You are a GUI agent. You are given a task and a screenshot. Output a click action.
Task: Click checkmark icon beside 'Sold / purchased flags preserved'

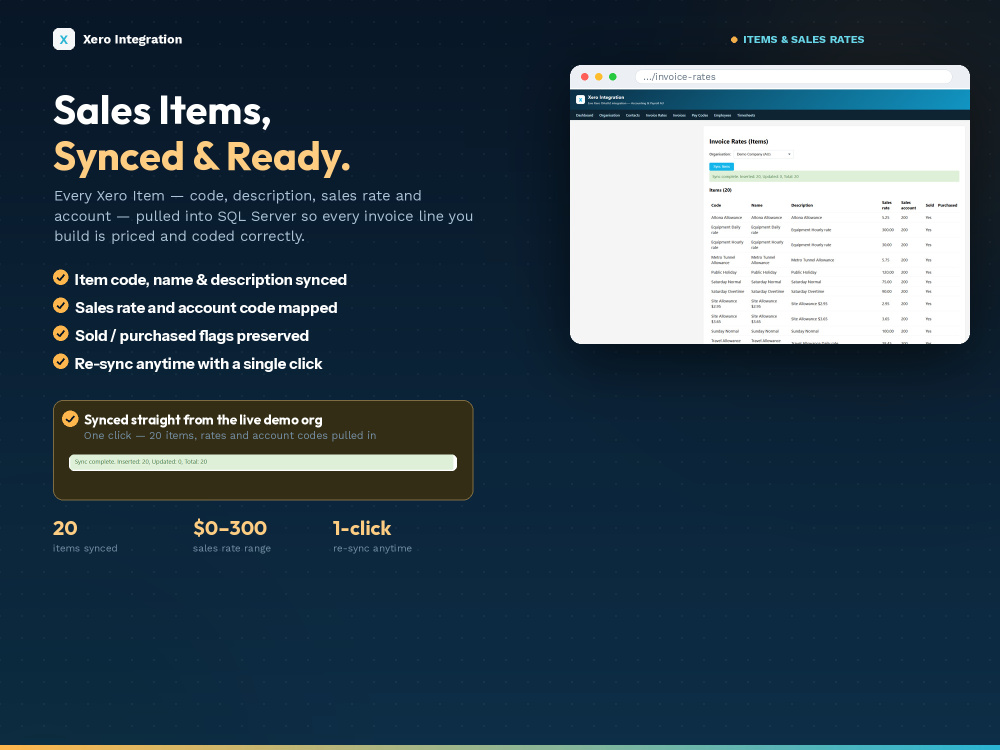61,334
